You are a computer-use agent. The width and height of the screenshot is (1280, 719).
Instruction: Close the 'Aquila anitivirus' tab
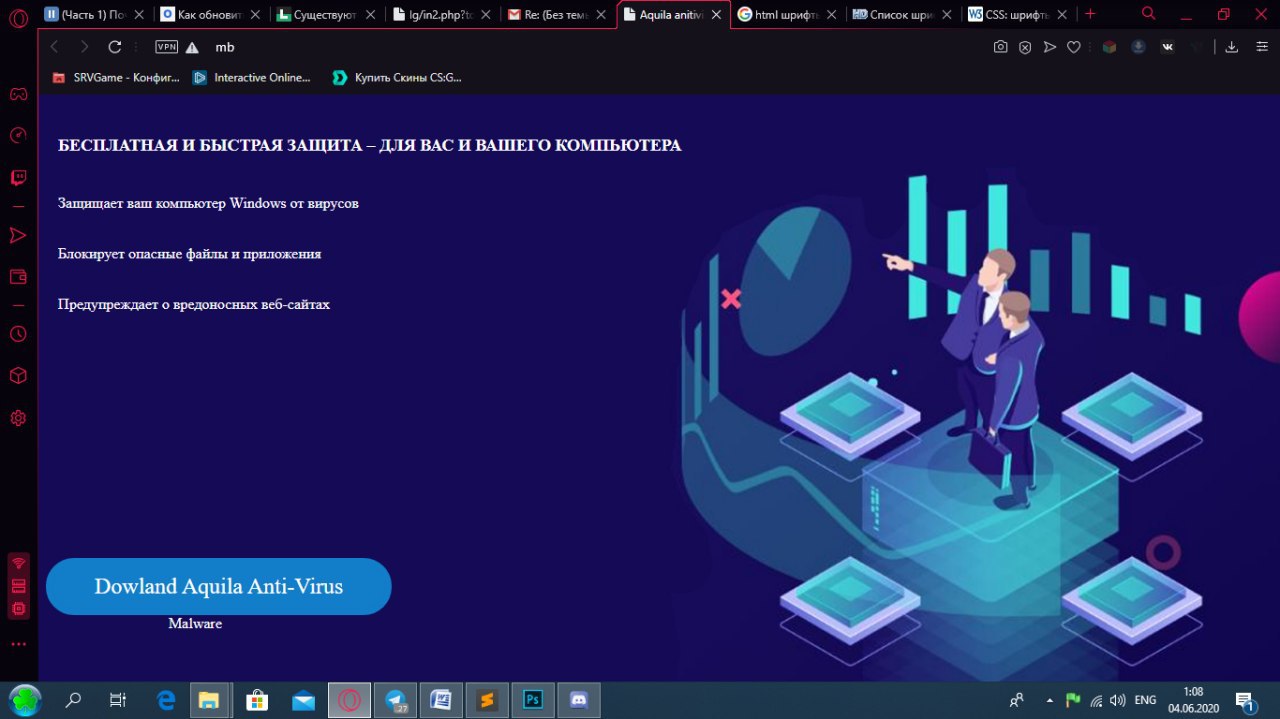coord(716,15)
